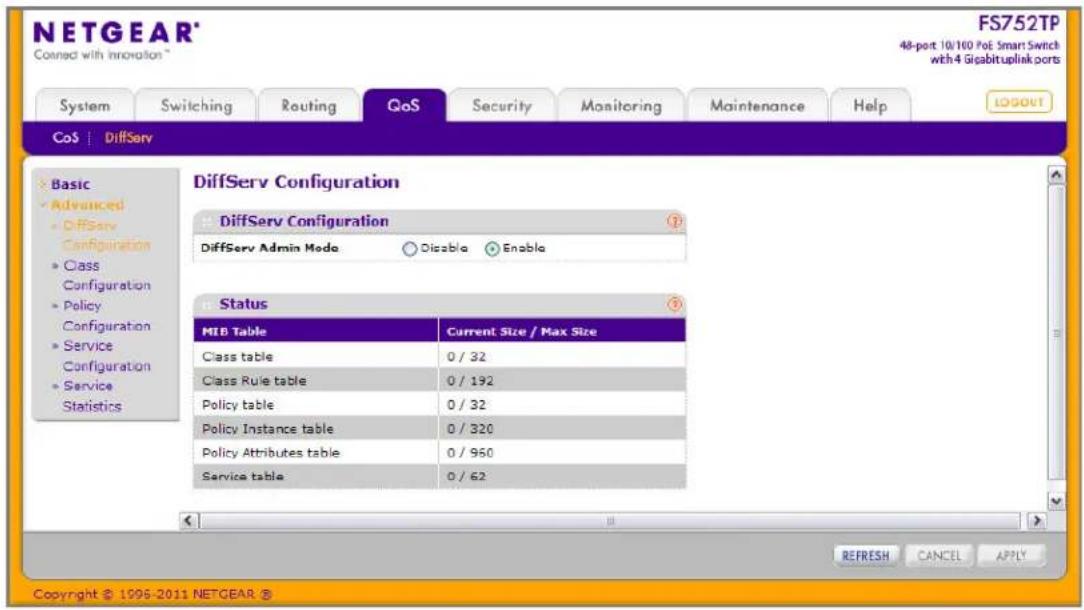Open help icon in Status section
Viewport: 1084px width, 610px height.
click(674, 304)
